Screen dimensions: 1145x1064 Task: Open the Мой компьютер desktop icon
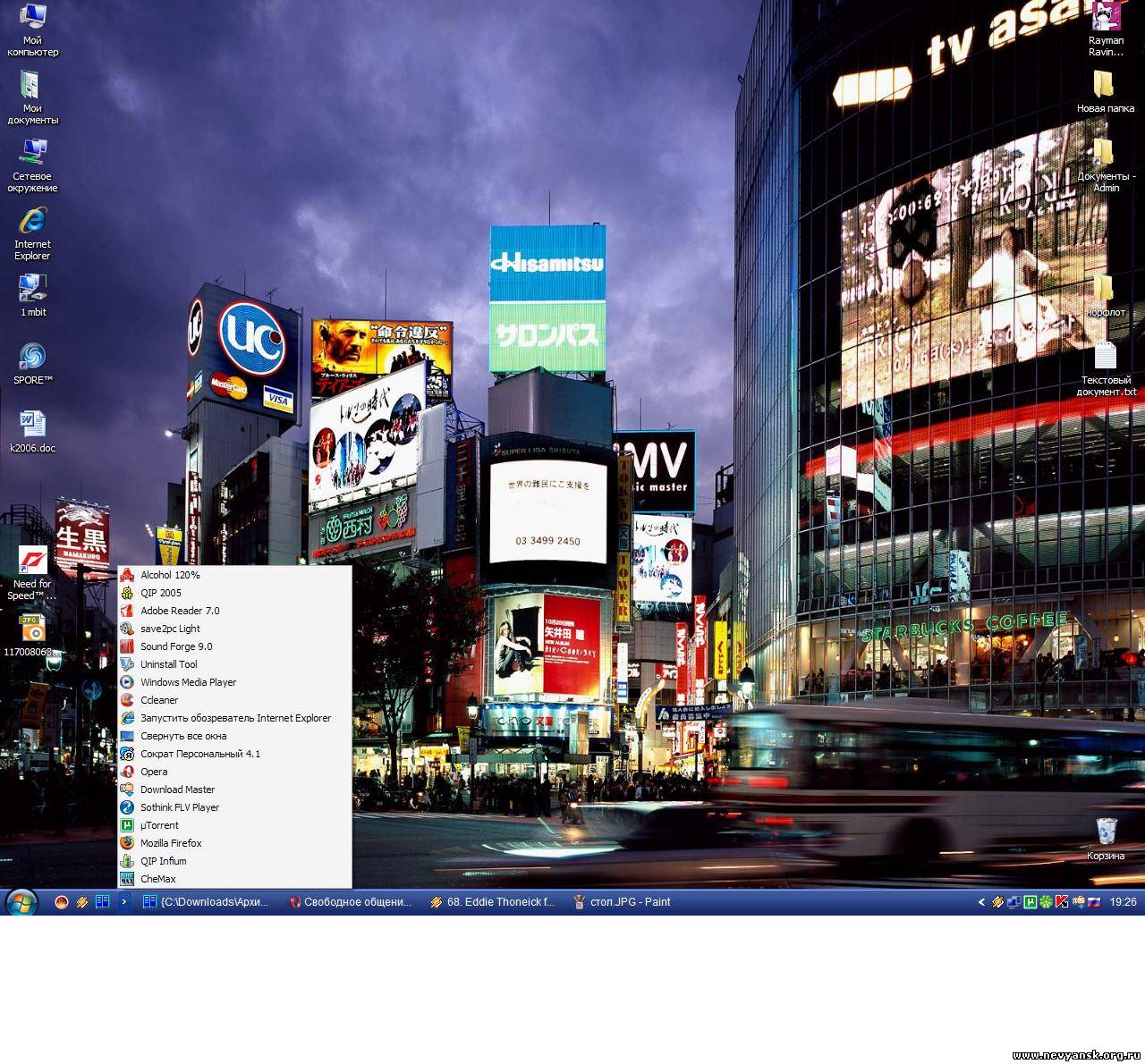32,30
